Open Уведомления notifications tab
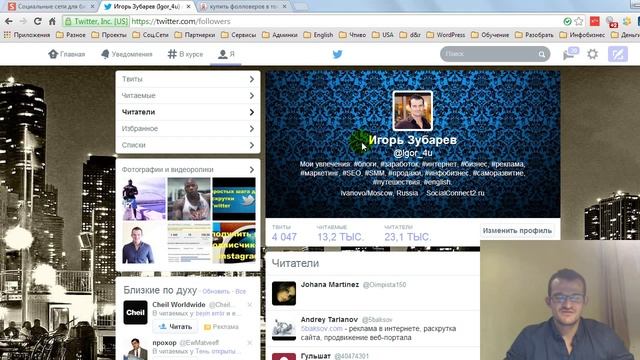This screenshot has height=360, width=640. (127, 54)
